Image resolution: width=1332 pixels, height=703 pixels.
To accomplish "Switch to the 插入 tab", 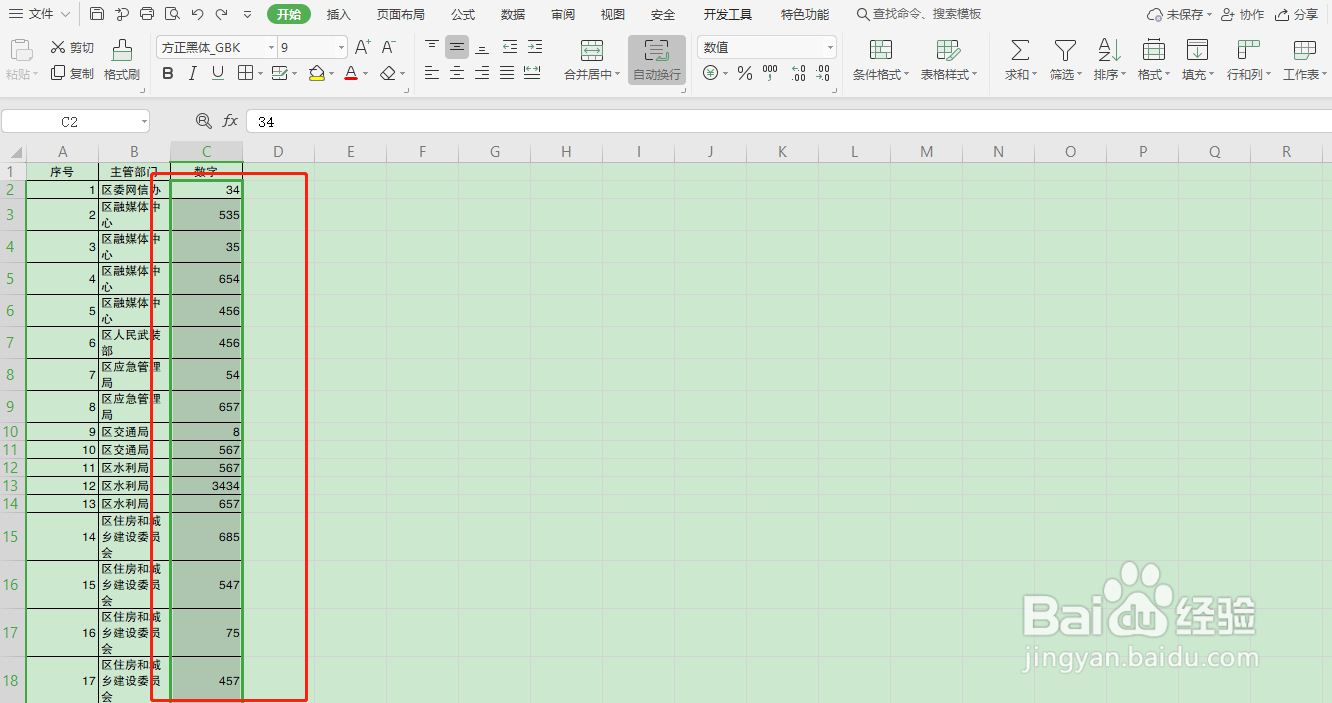I will click(x=339, y=14).
